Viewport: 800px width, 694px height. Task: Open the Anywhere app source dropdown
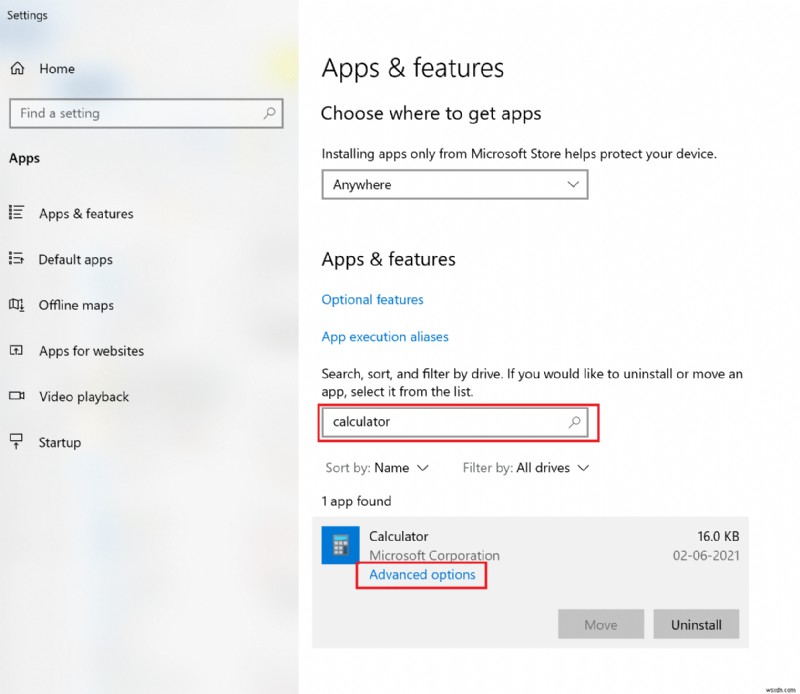(x=454, y=185)
